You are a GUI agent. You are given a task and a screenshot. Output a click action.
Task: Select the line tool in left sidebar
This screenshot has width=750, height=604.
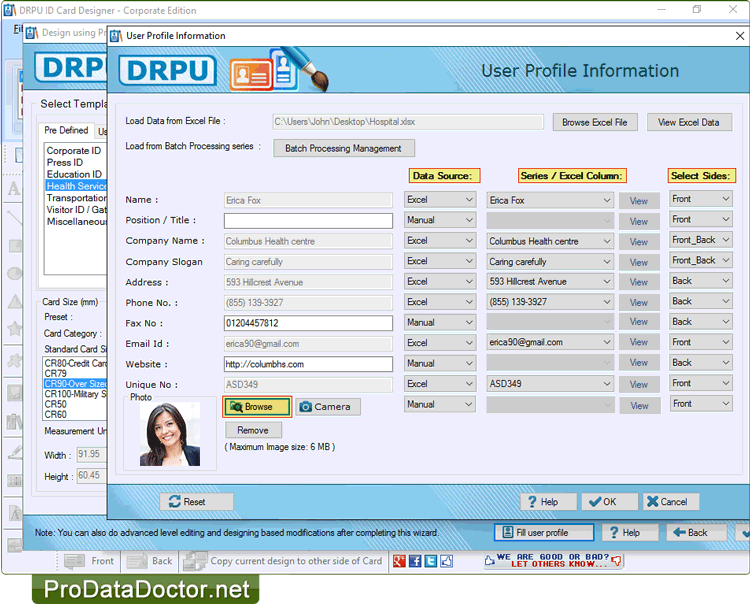[x=14, y=217]
